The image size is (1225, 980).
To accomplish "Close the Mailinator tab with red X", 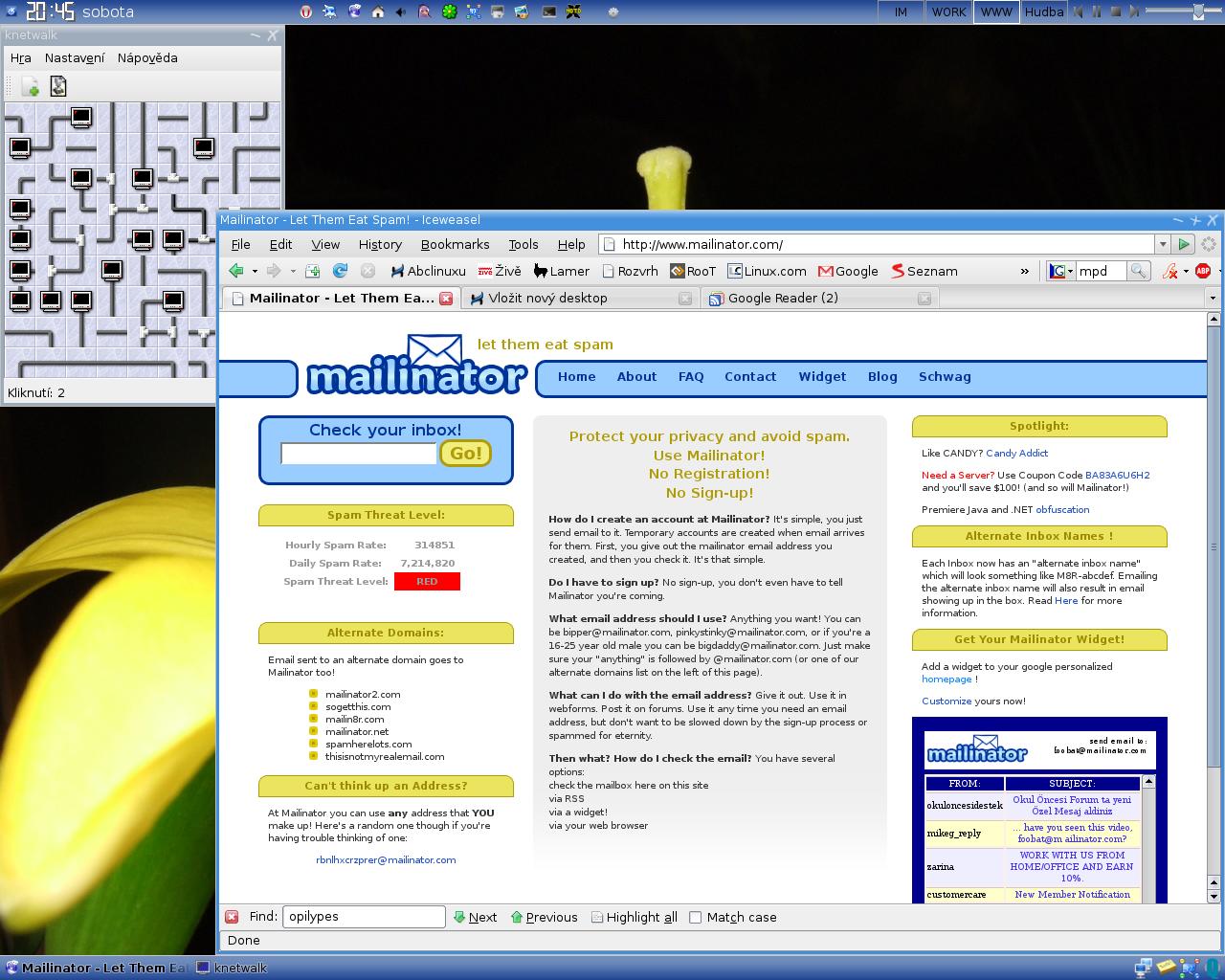I will tap(446, 298).
